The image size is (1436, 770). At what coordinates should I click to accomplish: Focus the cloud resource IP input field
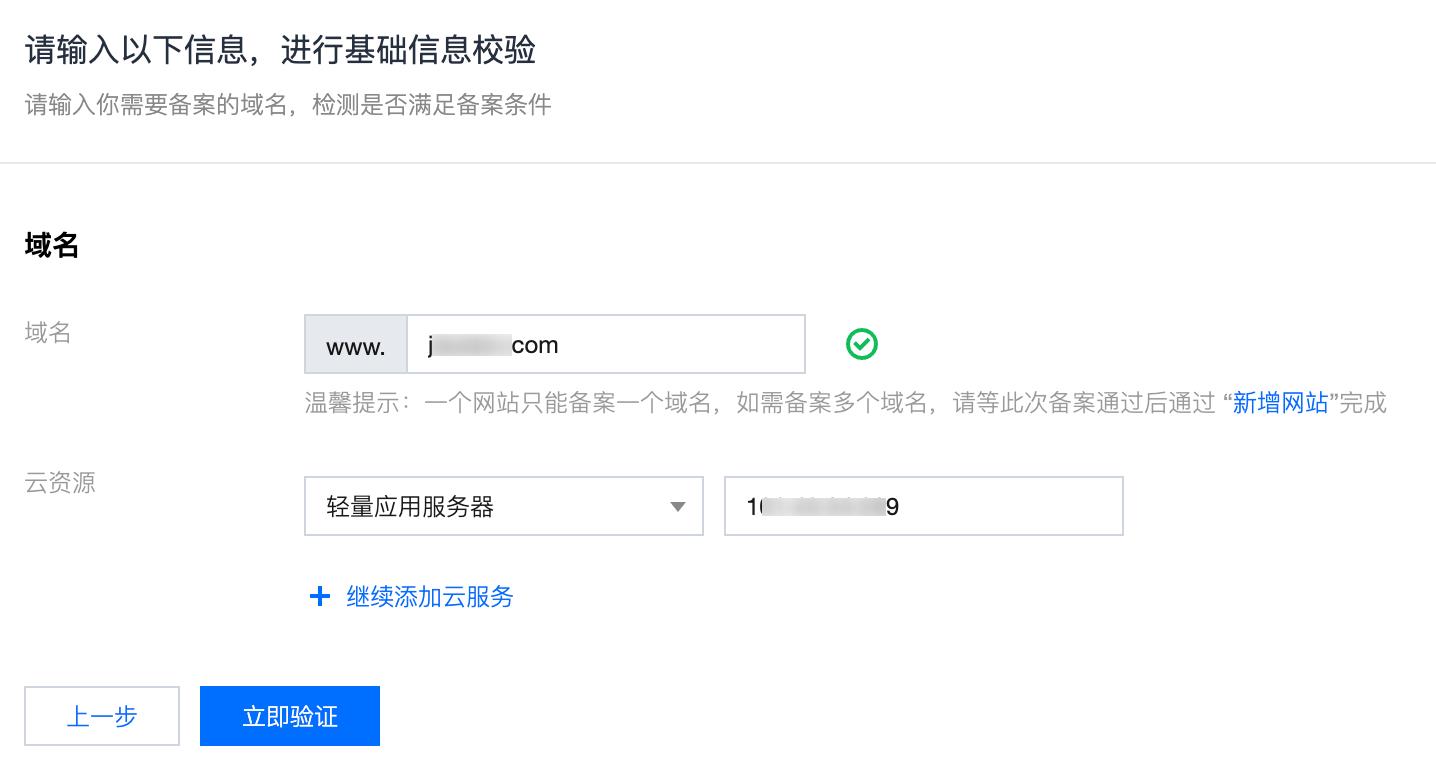tap(924, 506)
